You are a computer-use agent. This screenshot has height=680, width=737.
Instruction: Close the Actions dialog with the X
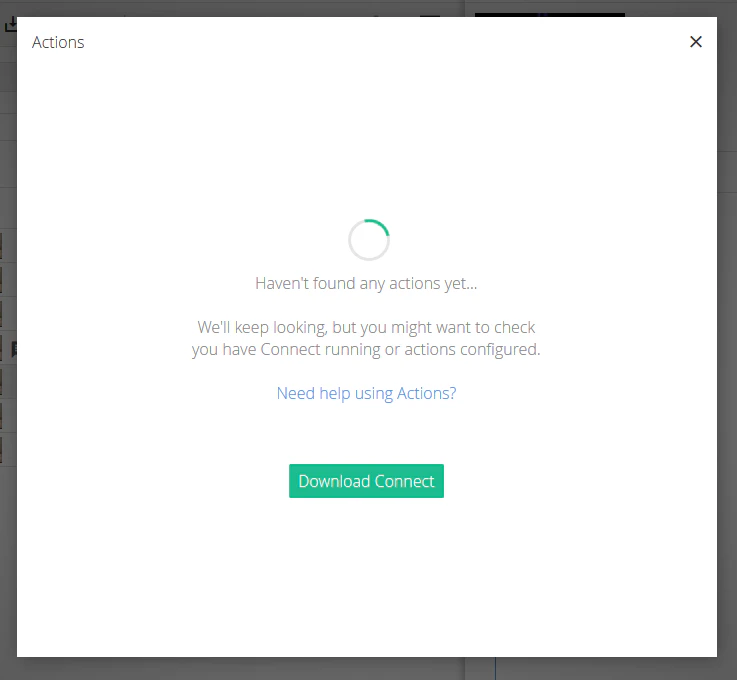click(696, 42)
